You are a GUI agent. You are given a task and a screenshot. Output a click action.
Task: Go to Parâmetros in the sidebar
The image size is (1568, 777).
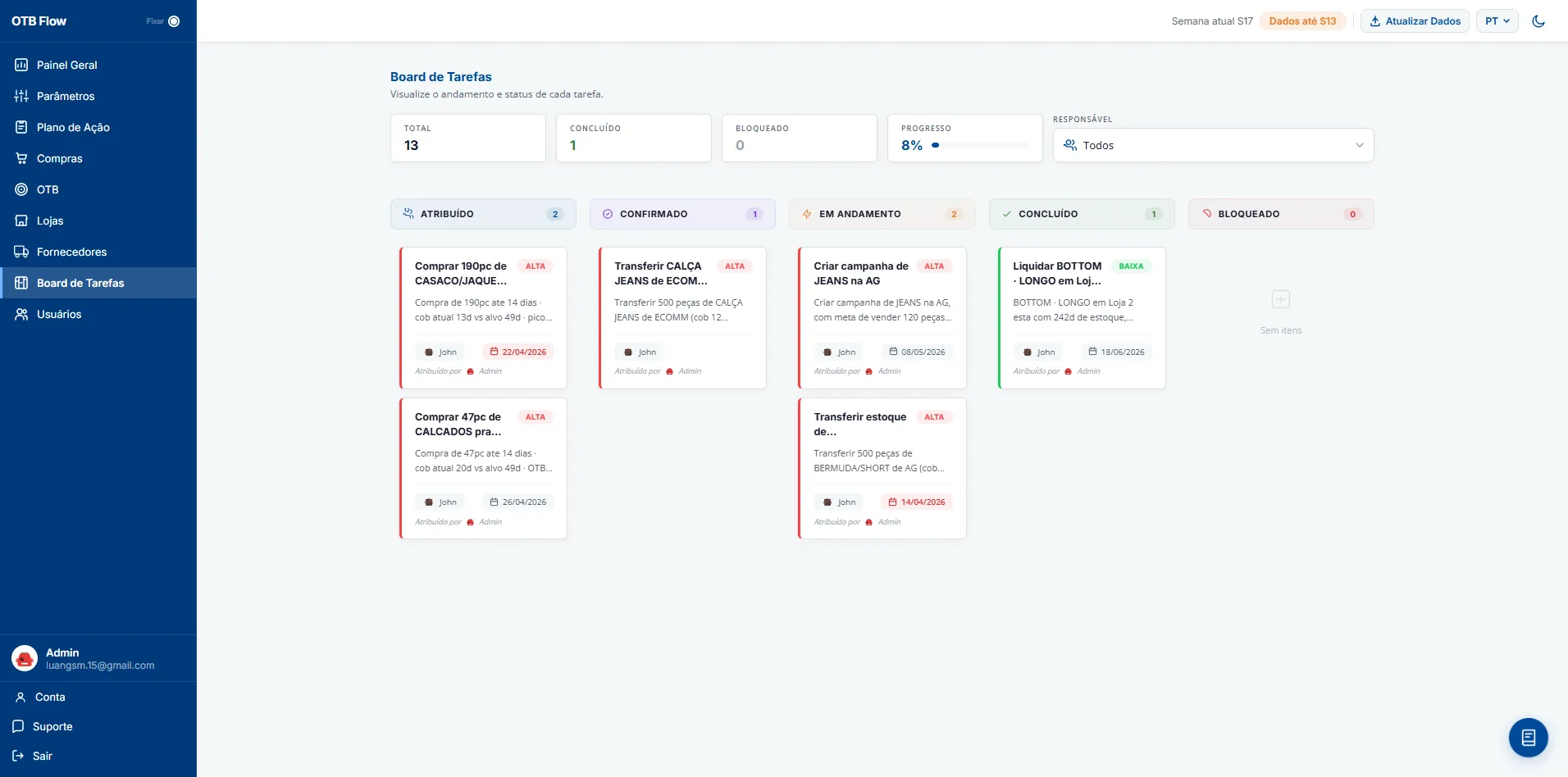click(x=98, y=96)
